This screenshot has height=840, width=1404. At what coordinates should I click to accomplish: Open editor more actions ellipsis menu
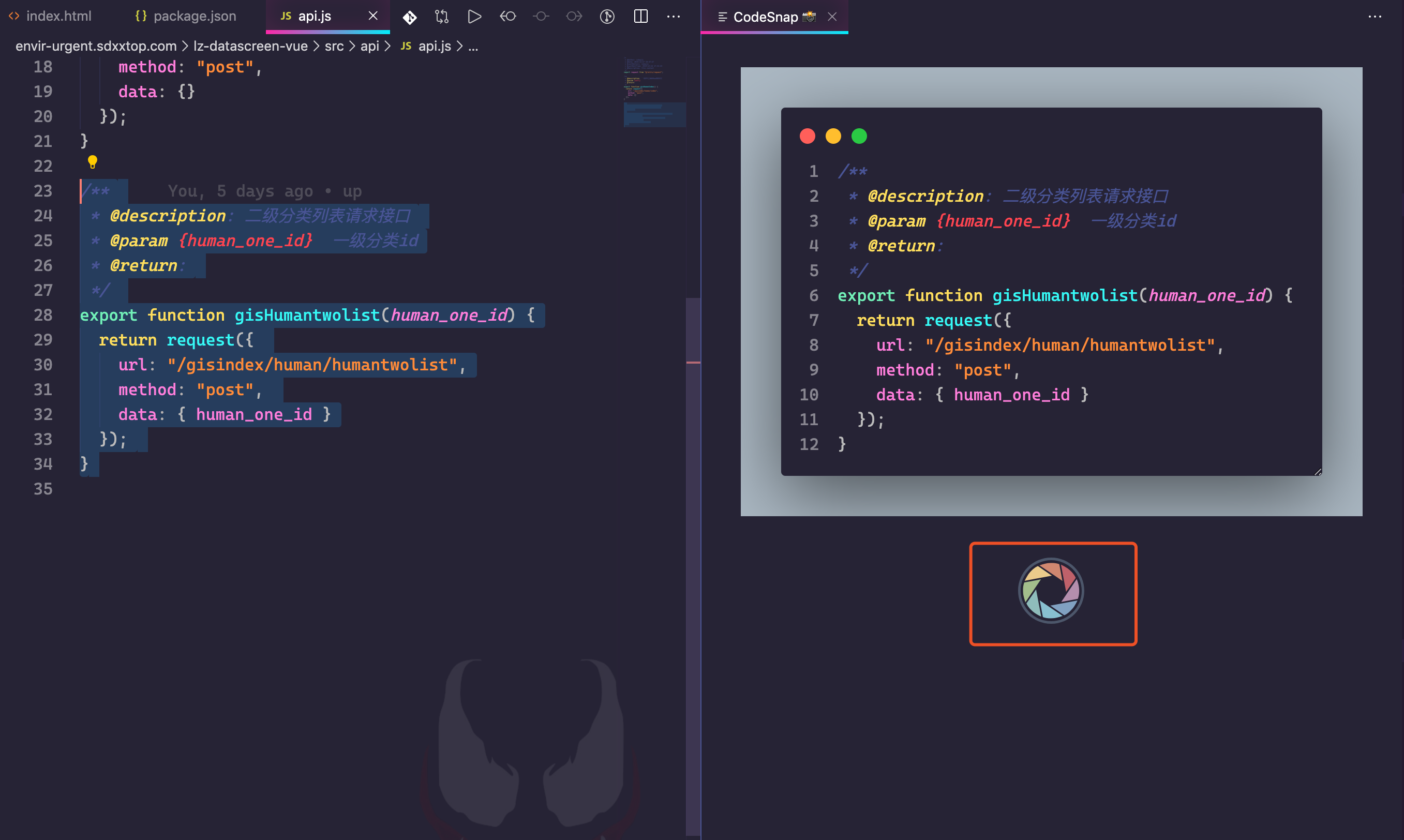coord(673,17)
